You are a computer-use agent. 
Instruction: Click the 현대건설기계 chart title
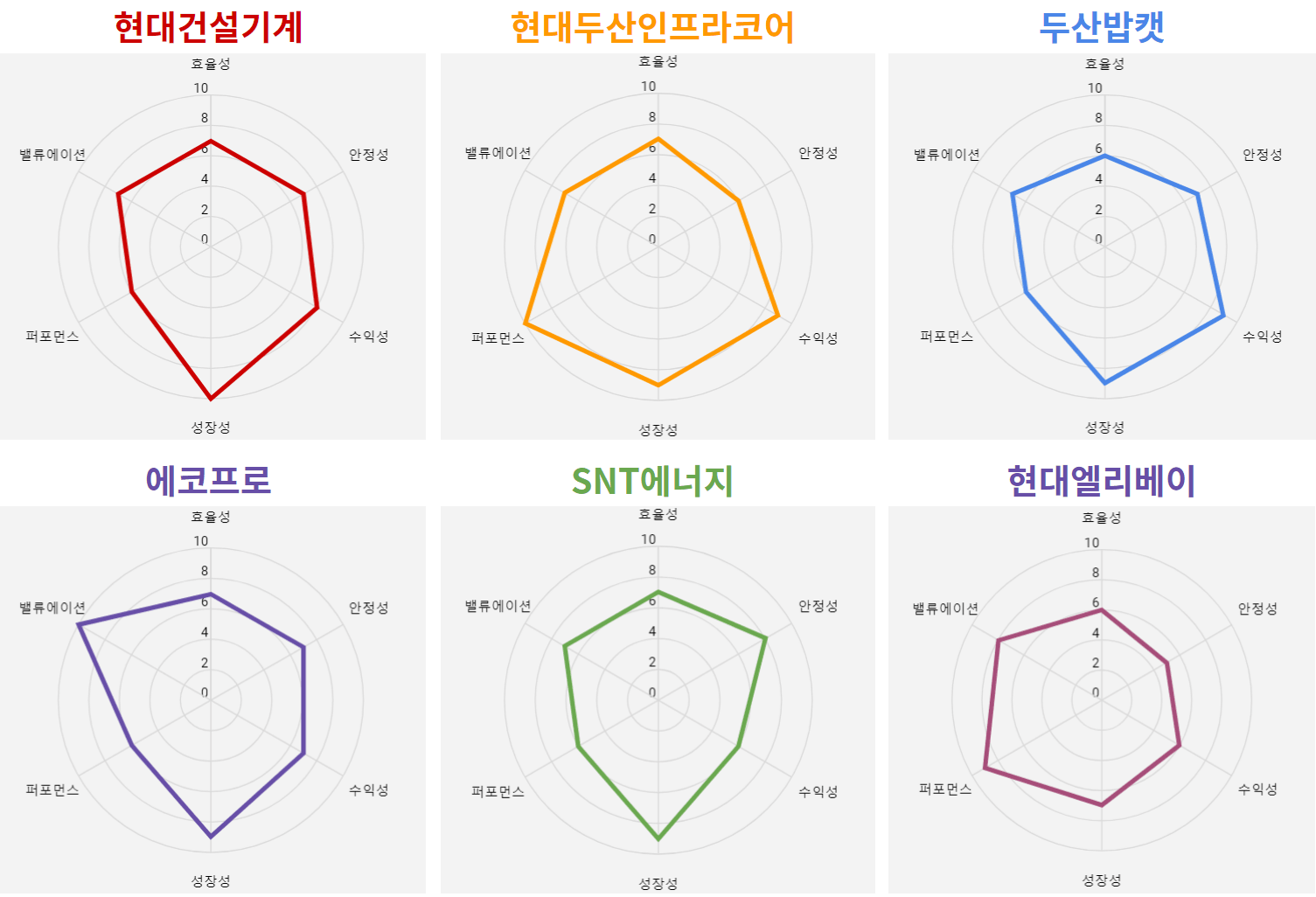[208, 26]
